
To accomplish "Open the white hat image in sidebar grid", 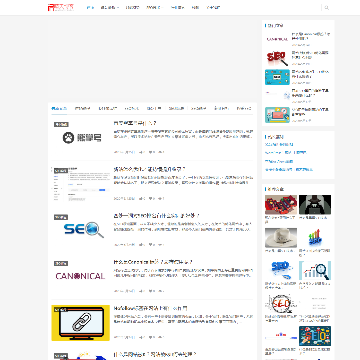I will [x=281, y=237].
